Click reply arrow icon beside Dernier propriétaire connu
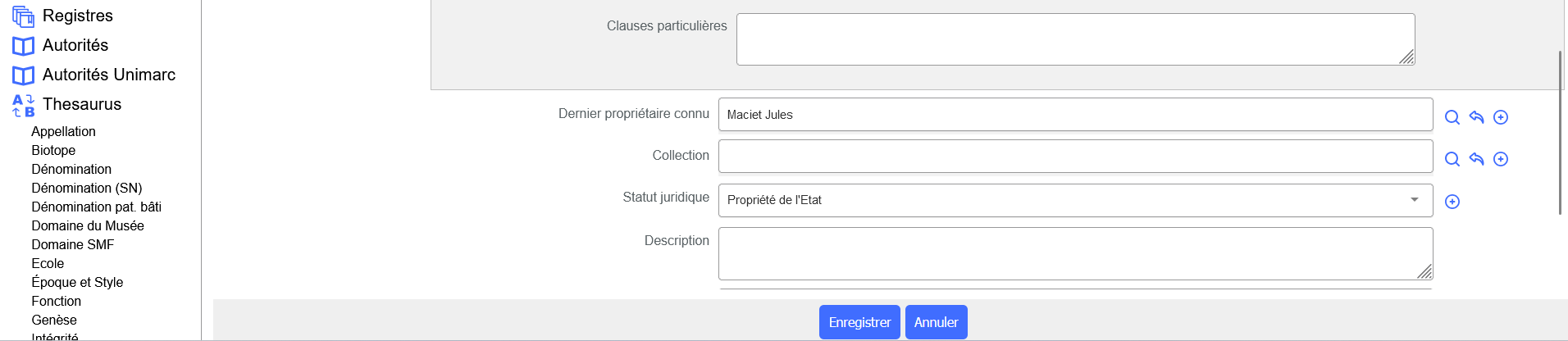The image size is (1568, 341). click(x=1476, y=117)
